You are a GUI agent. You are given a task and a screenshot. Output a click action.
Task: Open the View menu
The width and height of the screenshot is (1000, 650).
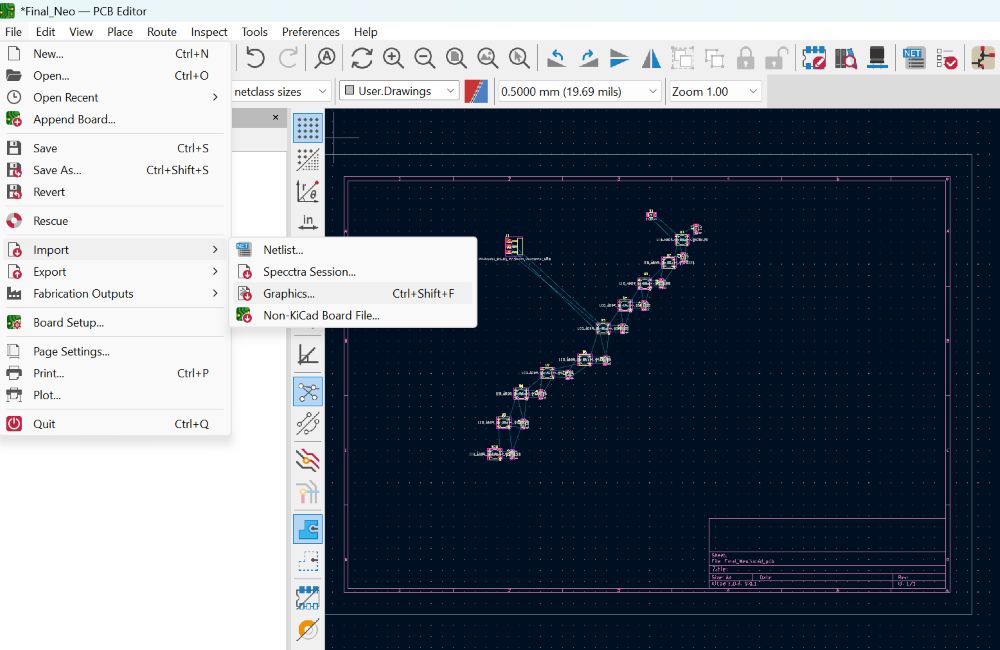click(x=81, y=32)
